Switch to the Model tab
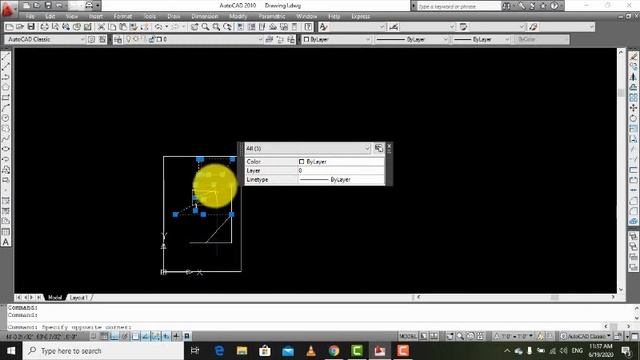Image resolution: width=640 pixels, height=360 pixels. (x=55, y=298)
